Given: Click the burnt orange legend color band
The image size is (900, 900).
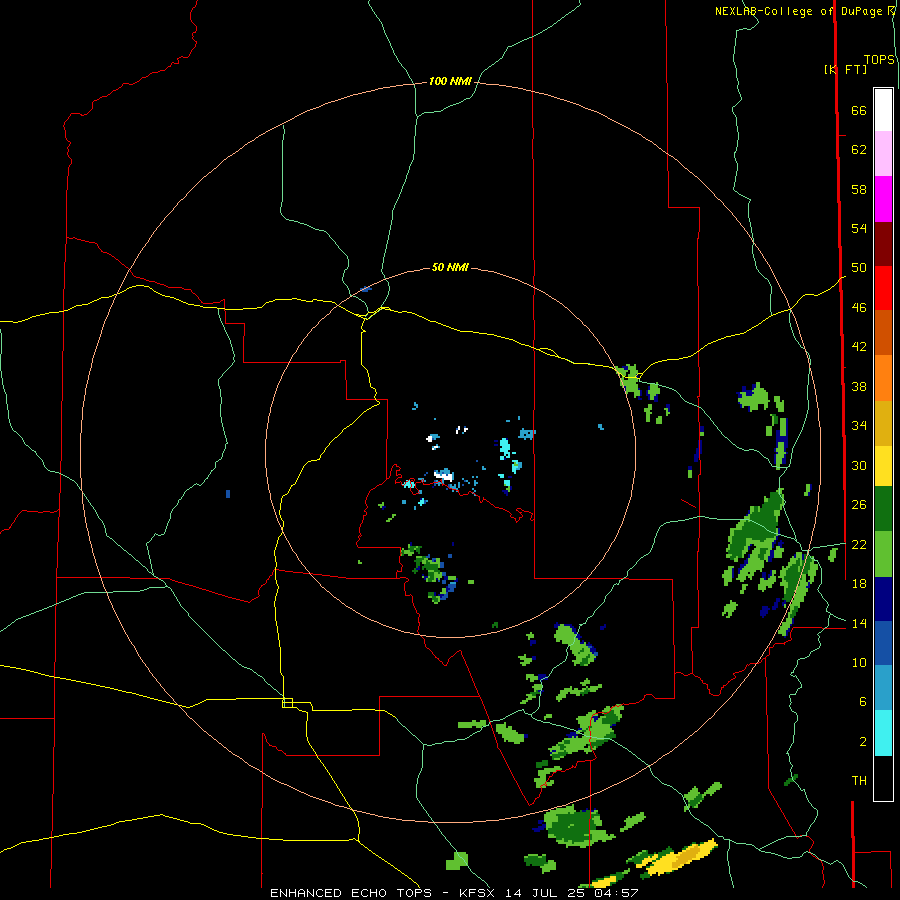Looking at the screenshot, I should (x=883, y=333).
